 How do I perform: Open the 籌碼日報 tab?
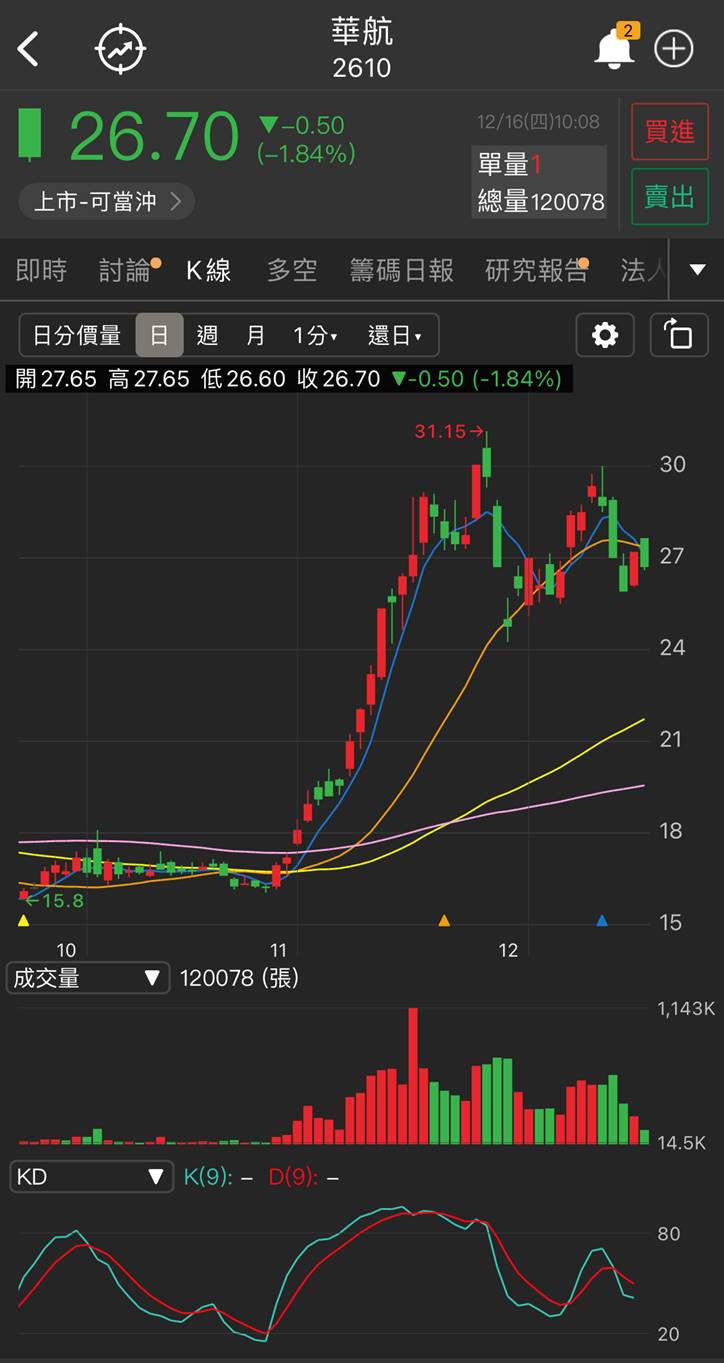401,270
